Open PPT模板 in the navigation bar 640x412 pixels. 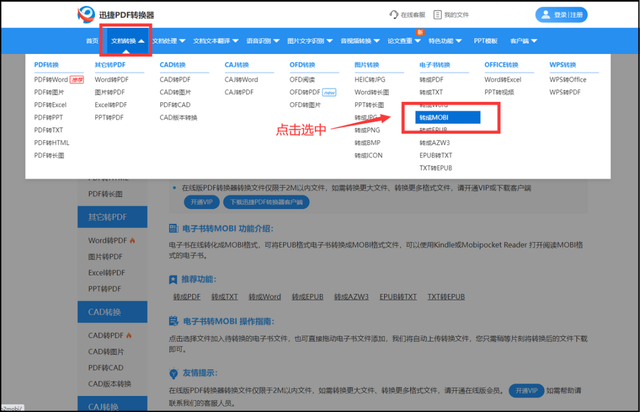[486, 41]
